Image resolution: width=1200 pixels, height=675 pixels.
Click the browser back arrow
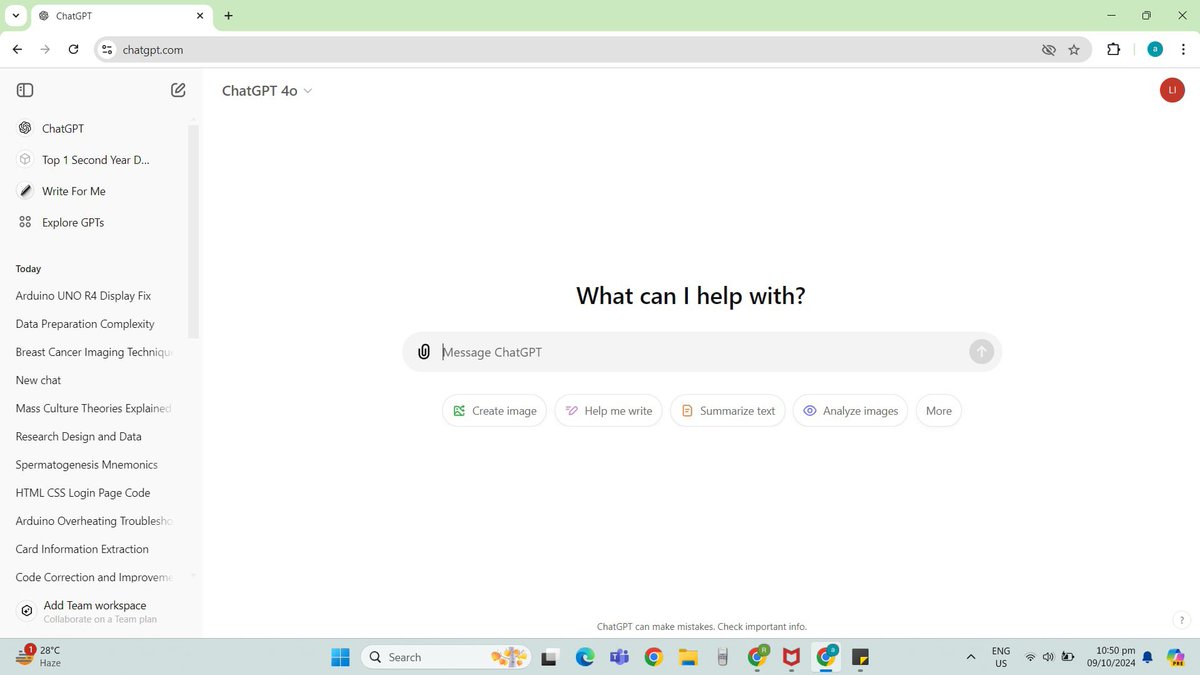pos(17,49)
